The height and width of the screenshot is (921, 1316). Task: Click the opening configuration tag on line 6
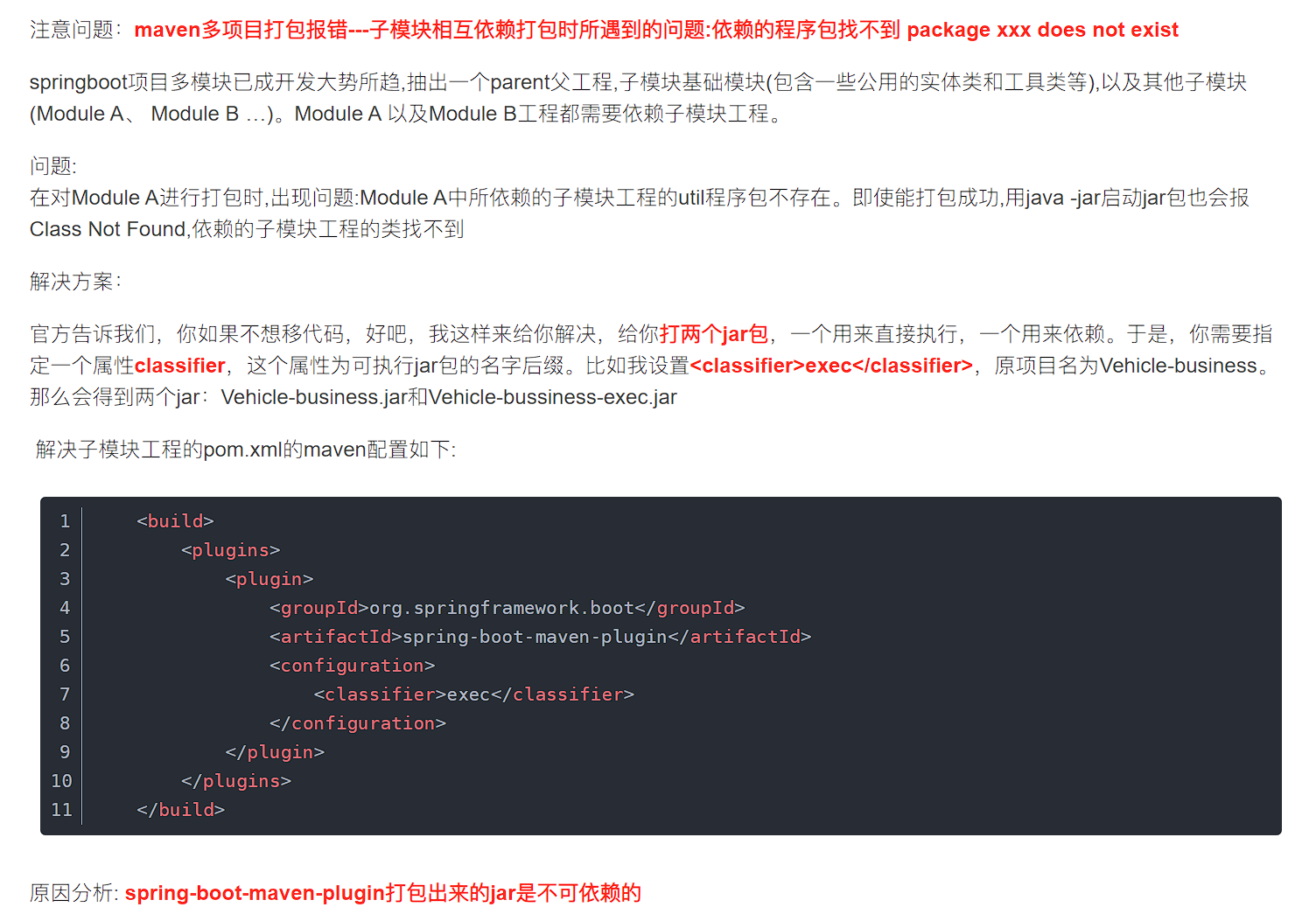tap(353, 666)
